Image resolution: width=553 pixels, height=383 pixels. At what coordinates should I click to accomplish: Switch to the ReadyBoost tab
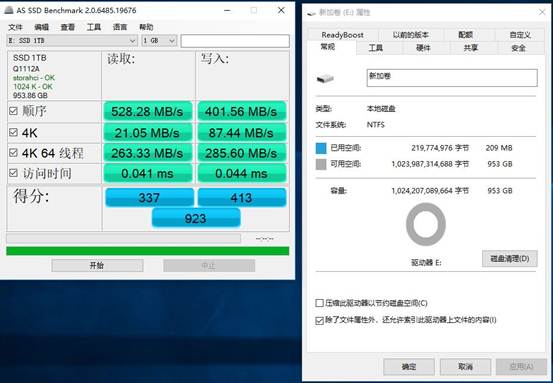[342, 35]
